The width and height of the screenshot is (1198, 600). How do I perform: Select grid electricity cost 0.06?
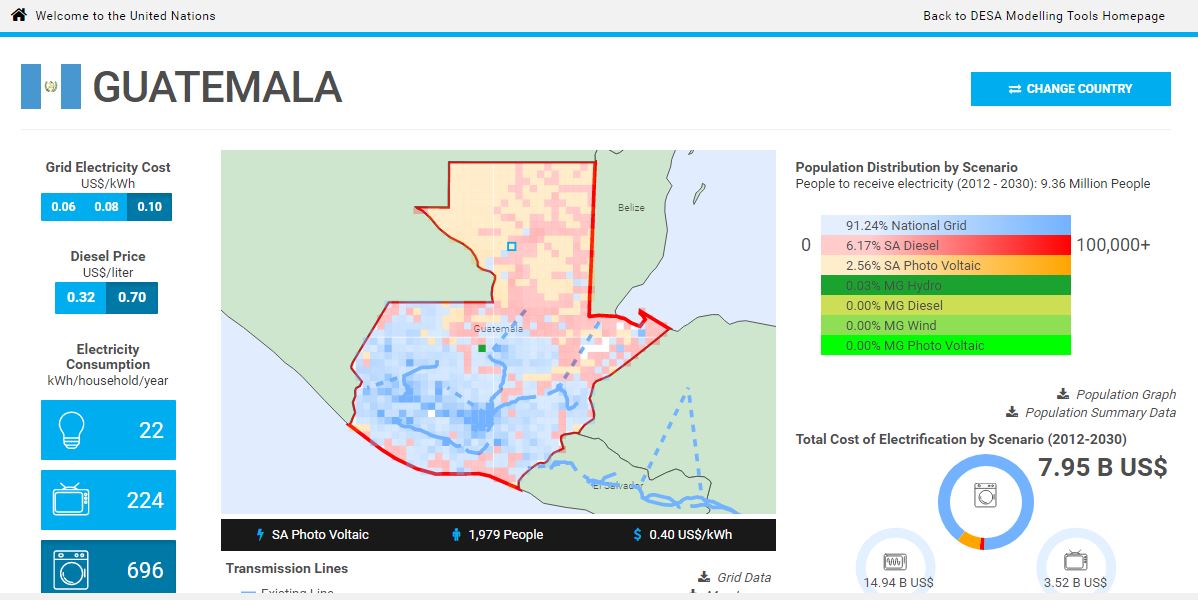click(63, 207)
